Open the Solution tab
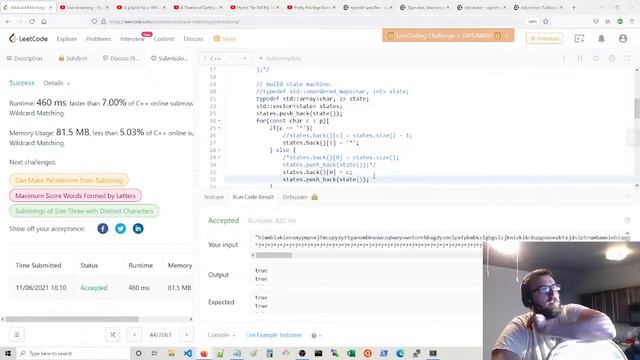Screen dimensions: 640x360 [73, 58]
